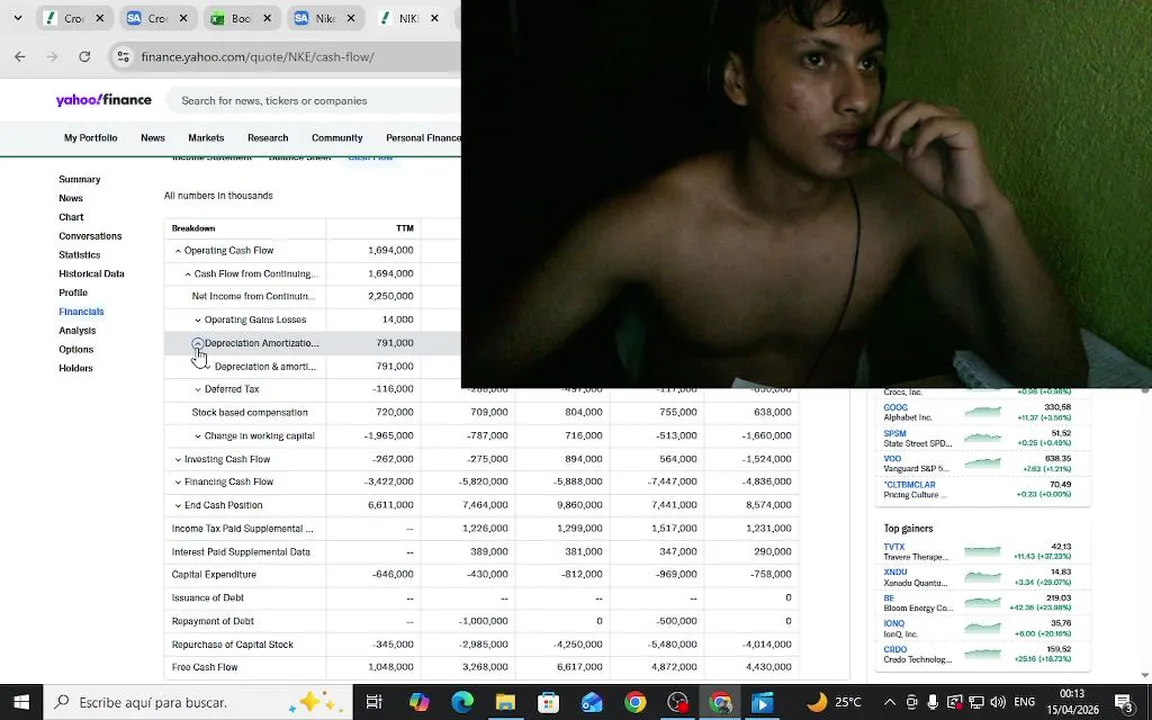This screenshot has height=720, width=1152.
Task: Open the notification center icon
Action: pyautogui.click(x=1124, y=702)
